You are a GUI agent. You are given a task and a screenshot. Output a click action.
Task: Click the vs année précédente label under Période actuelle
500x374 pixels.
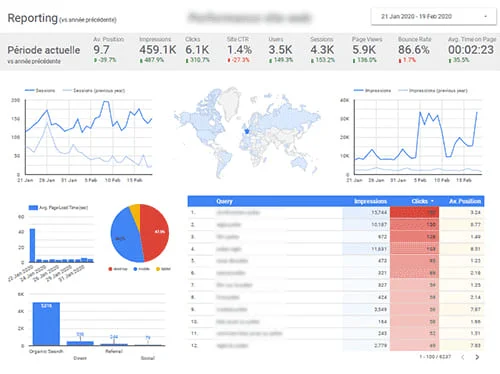click(34, 61)
